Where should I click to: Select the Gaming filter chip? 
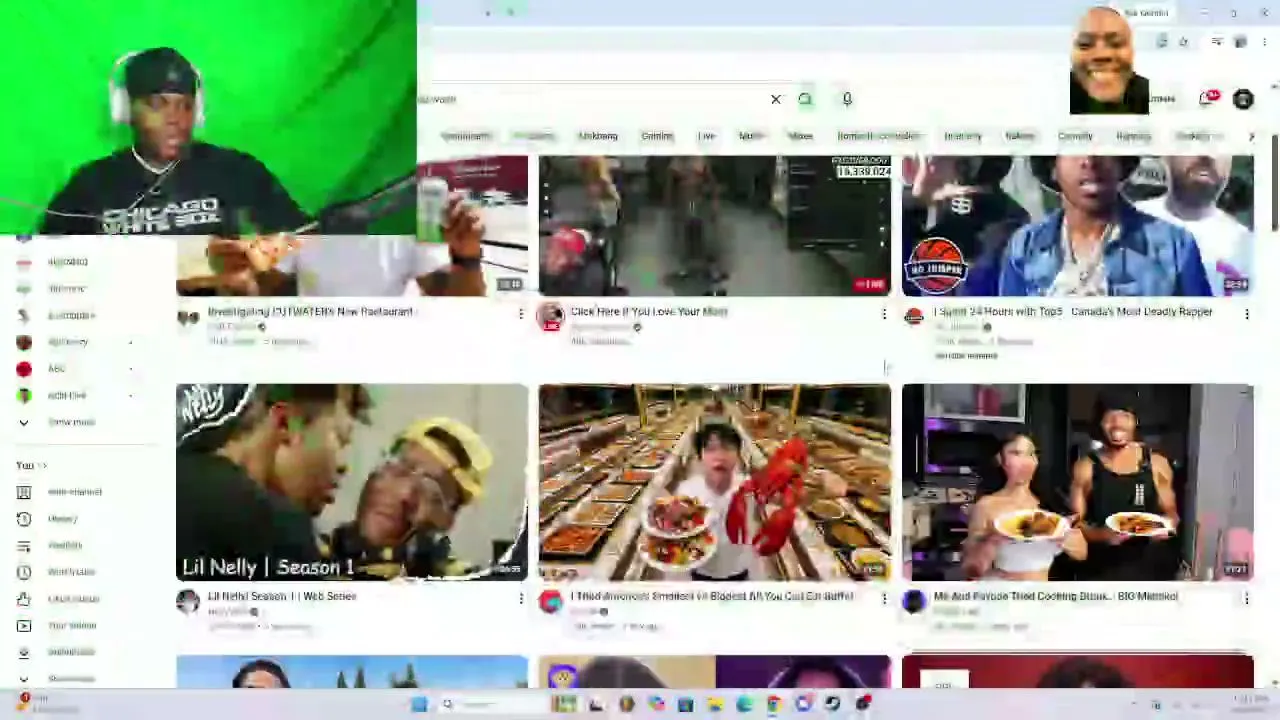coord(657,136)
